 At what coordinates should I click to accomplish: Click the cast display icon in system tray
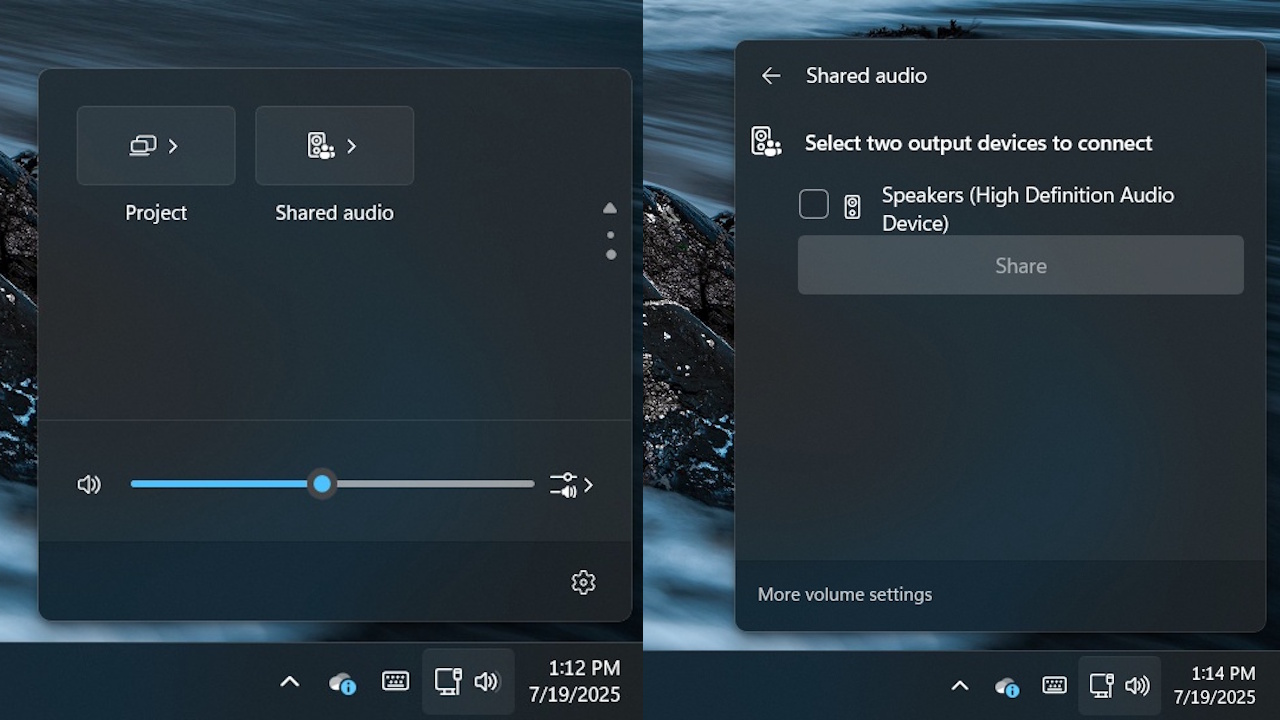click(x=447, y=681)
